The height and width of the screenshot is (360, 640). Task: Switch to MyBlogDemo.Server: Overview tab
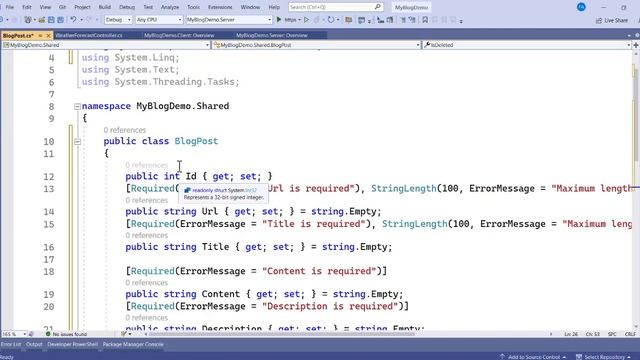click(272, 36)
